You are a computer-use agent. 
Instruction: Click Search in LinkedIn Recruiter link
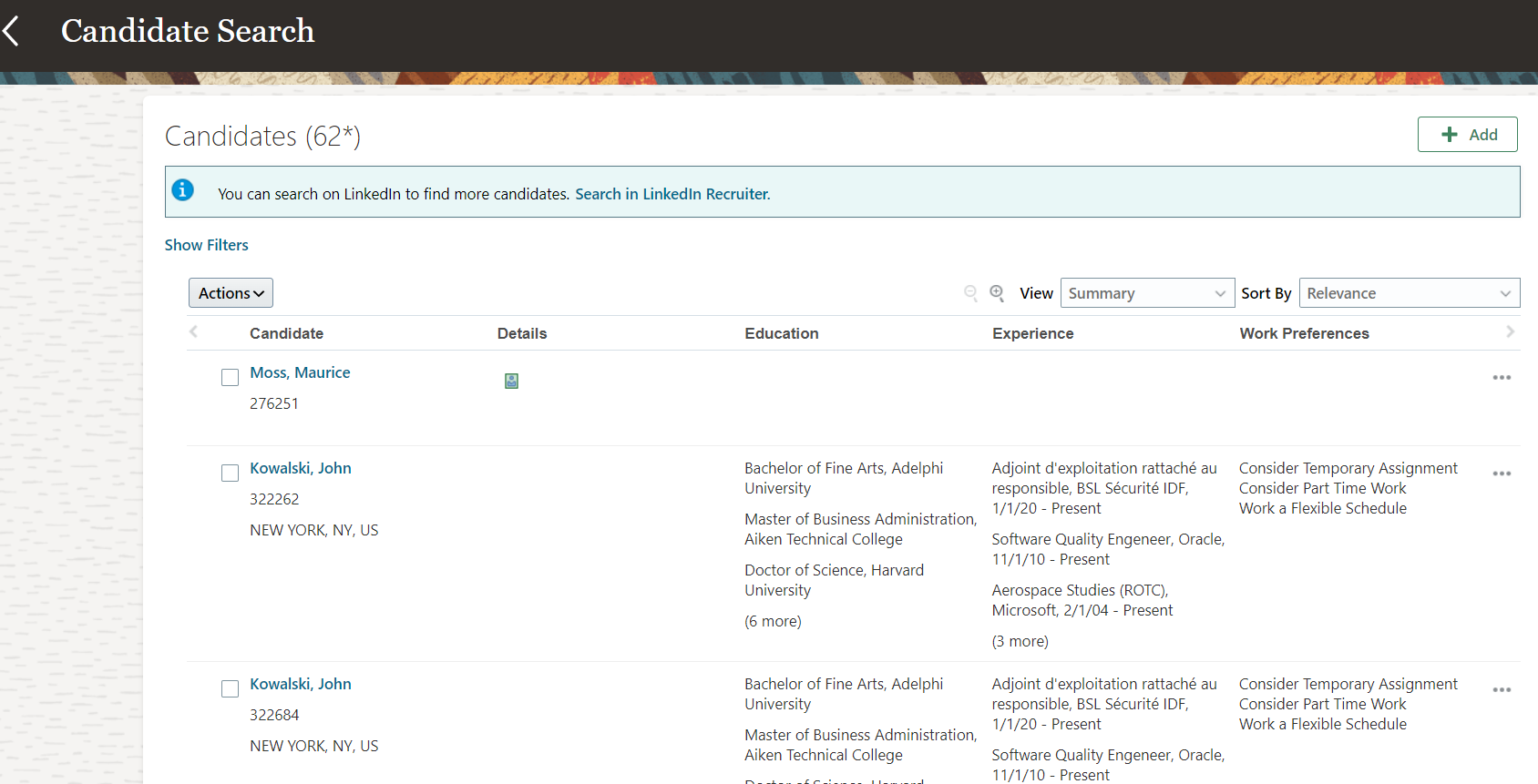click(672, 194)
